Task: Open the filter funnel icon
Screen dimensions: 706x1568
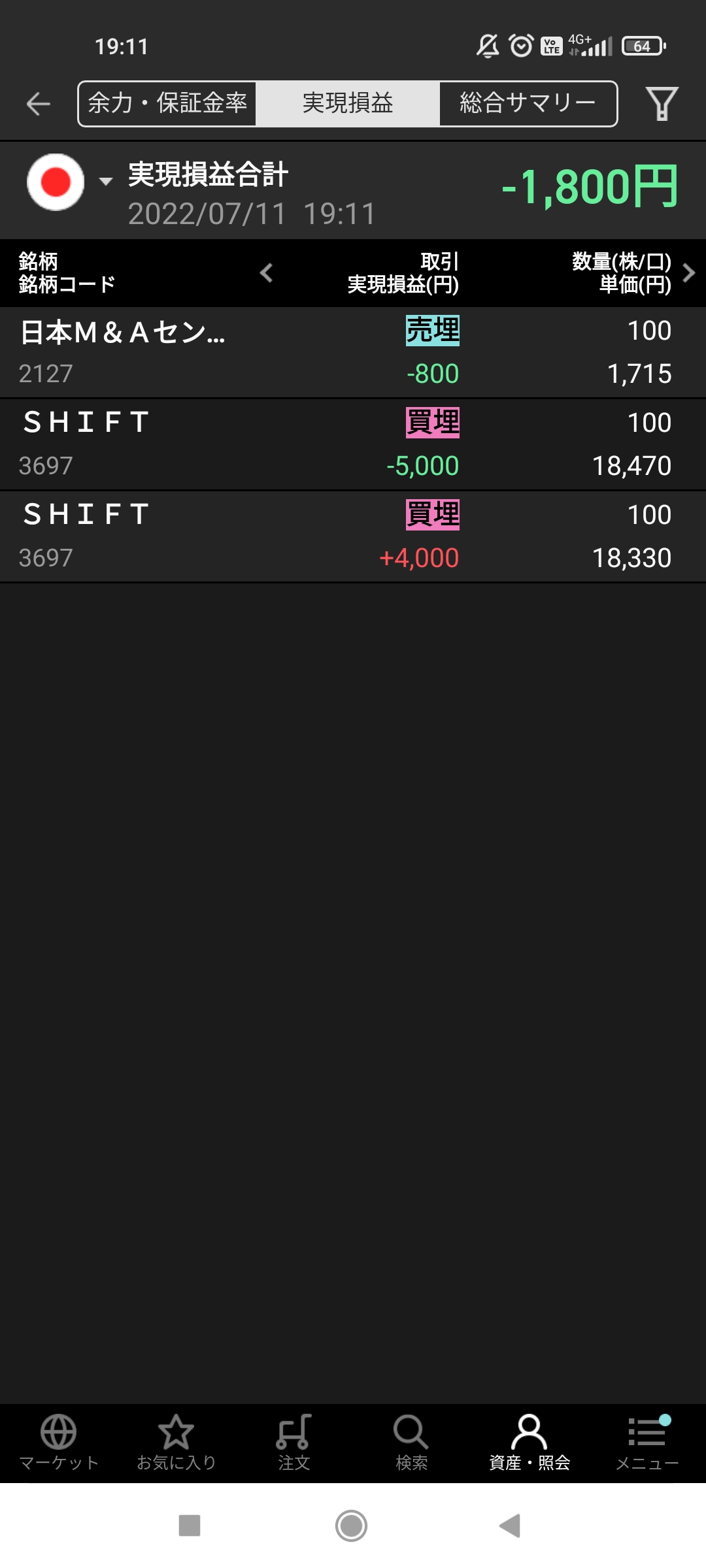Action: coord(662,104)
